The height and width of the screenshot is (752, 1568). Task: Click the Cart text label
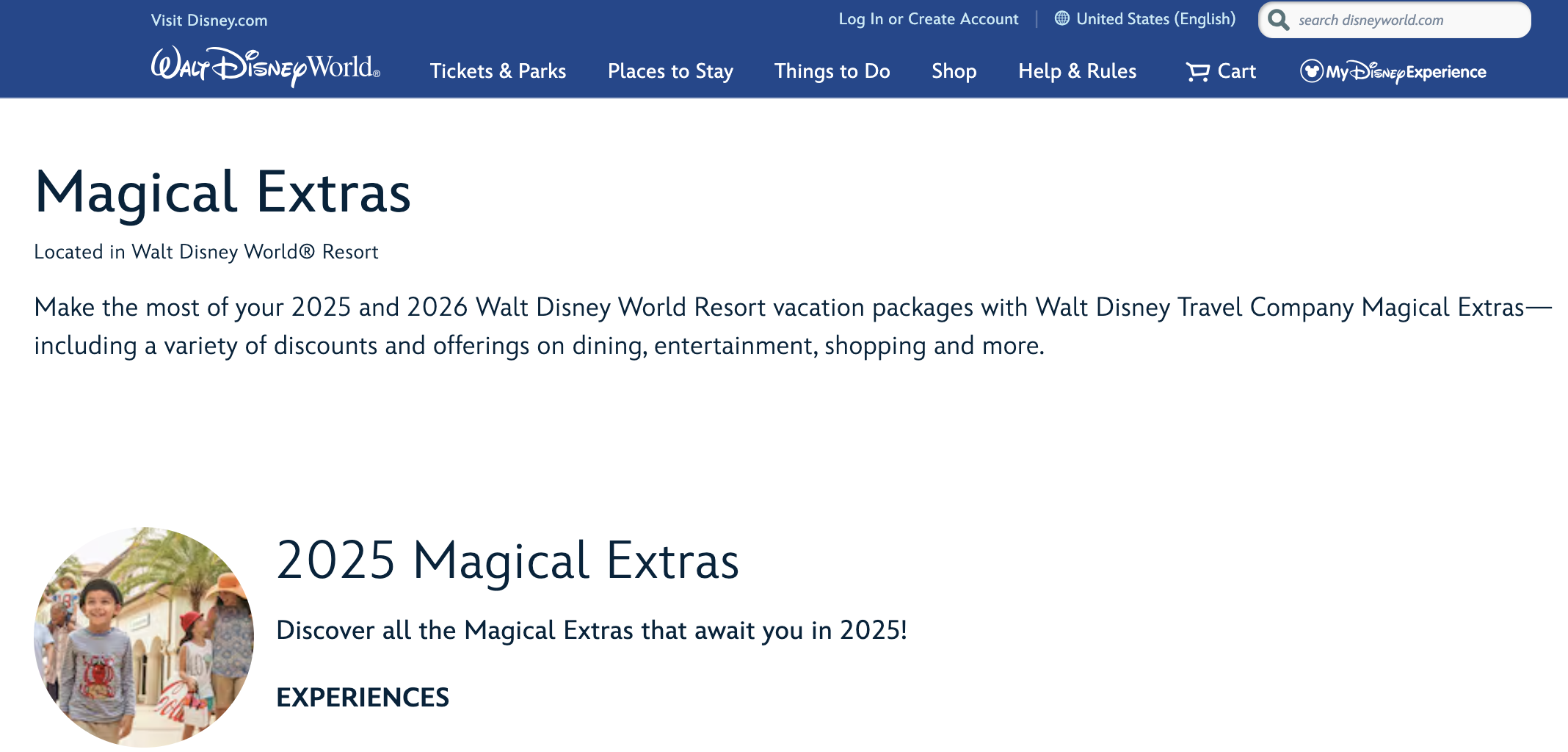[1237, 71]
